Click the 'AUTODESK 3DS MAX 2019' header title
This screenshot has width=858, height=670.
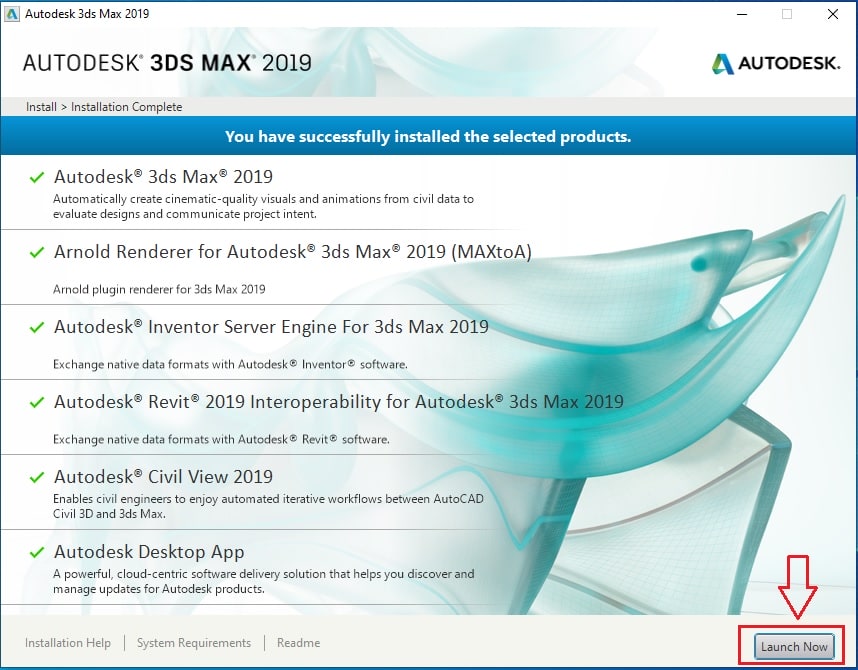tap(167, 63)
